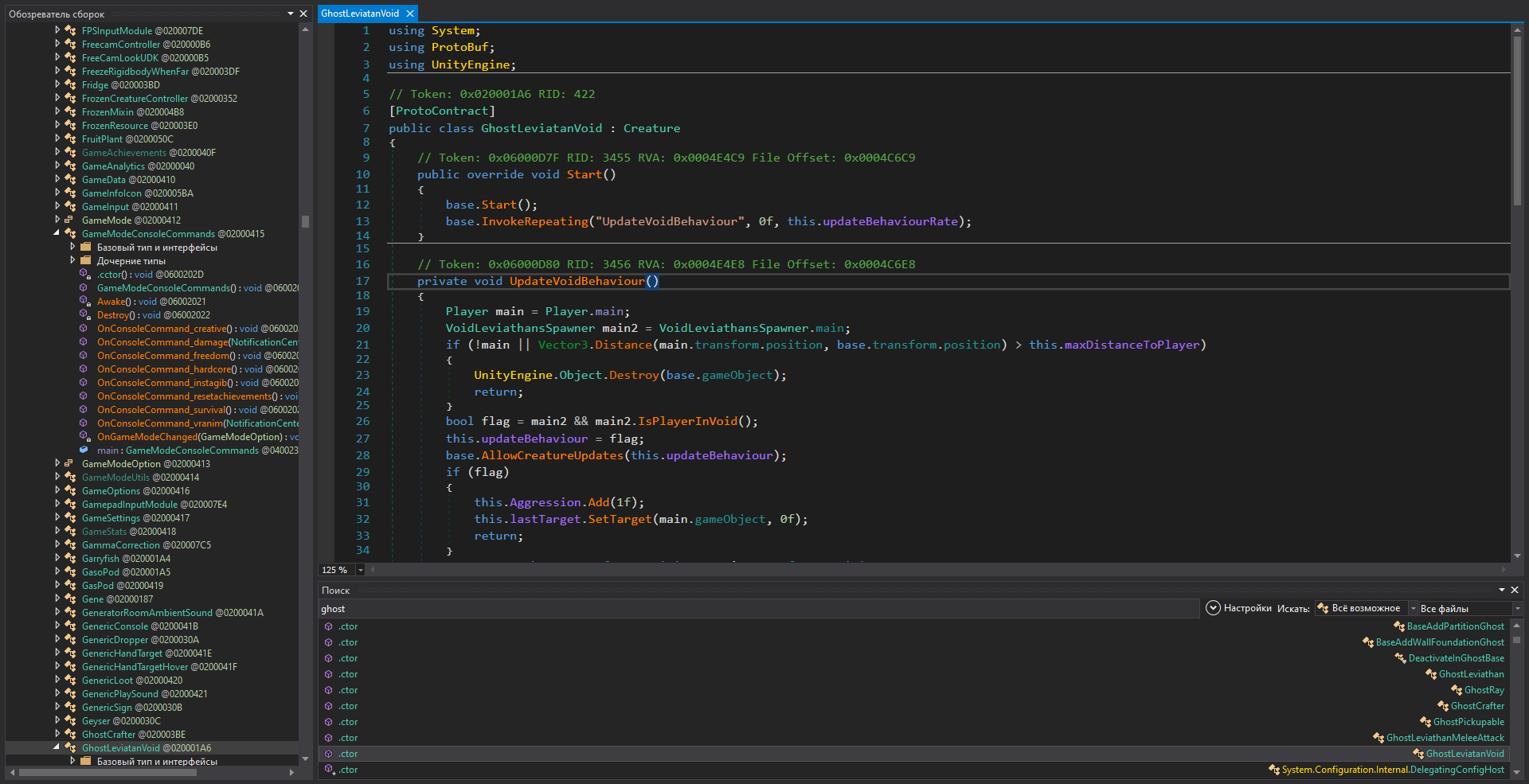Click the class icon beside GhostRay search result
The width and height of the screenshot is (1529, 784).
pyautogui.click(x=1457, y=690)
